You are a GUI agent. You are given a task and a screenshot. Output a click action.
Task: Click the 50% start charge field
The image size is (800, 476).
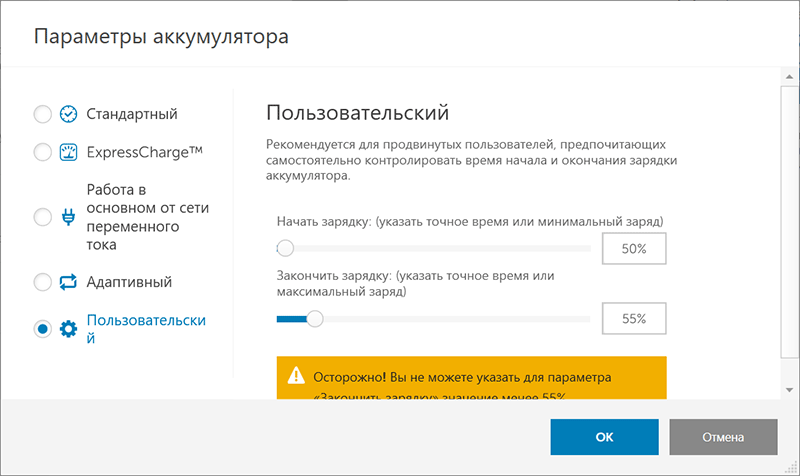(634, 249)
